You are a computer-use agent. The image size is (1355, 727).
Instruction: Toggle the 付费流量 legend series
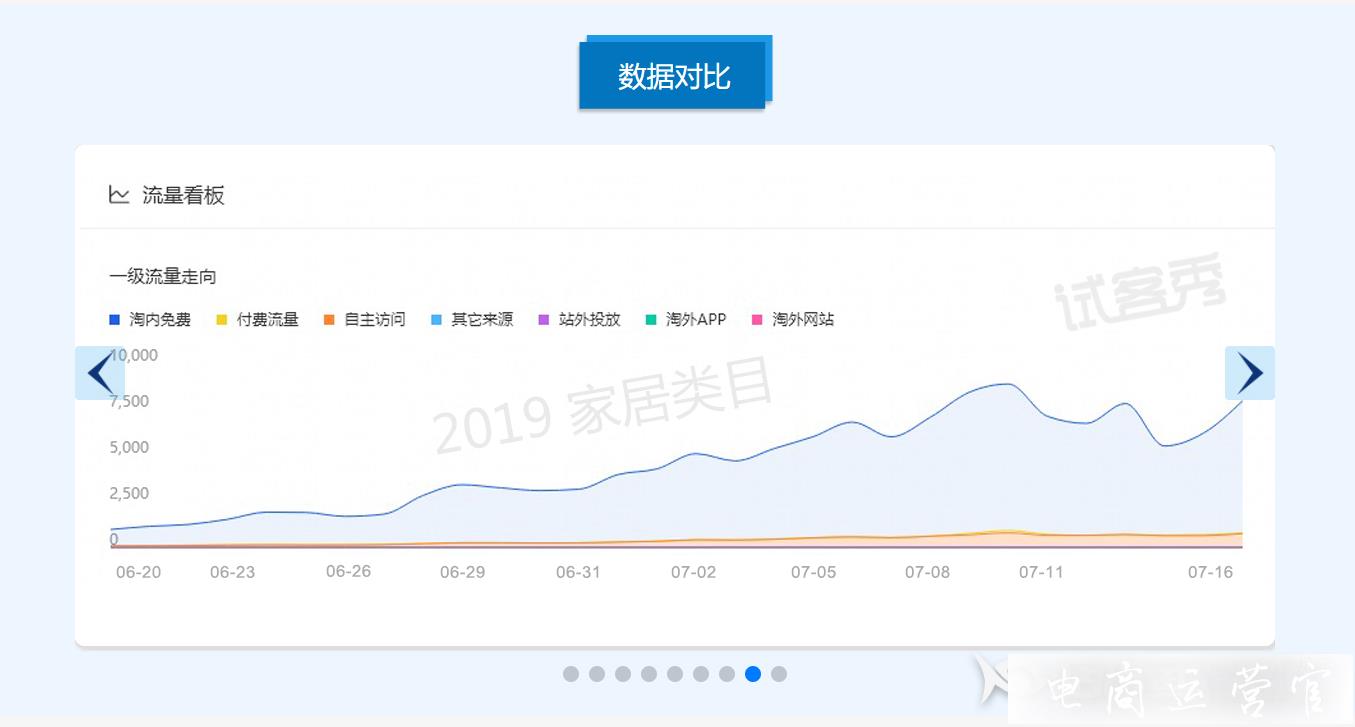click(x=257, y=320)
